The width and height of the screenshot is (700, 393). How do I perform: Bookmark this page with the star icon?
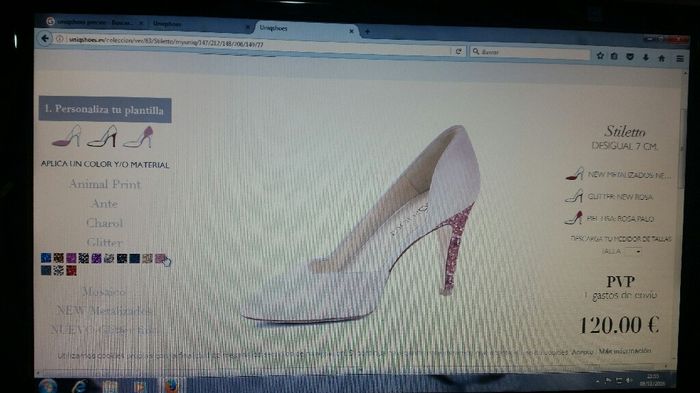[600, 56]
